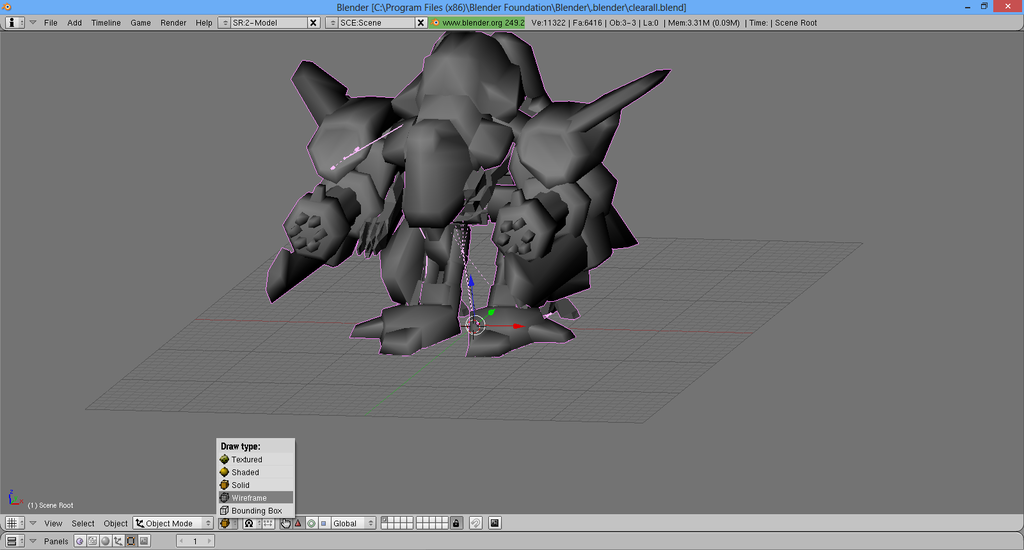Delete screen with X beside SR:2-Model
This screenshot has height=550, width=1024.
[313, 23]
